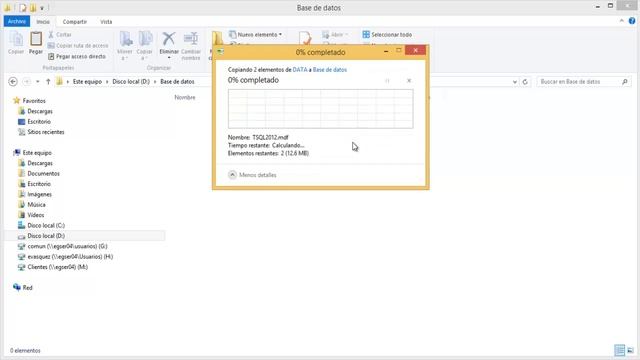Click the Pegar clipboard icon
The width and height of the screenshot is (640, 360).
(x=36, y=39)
